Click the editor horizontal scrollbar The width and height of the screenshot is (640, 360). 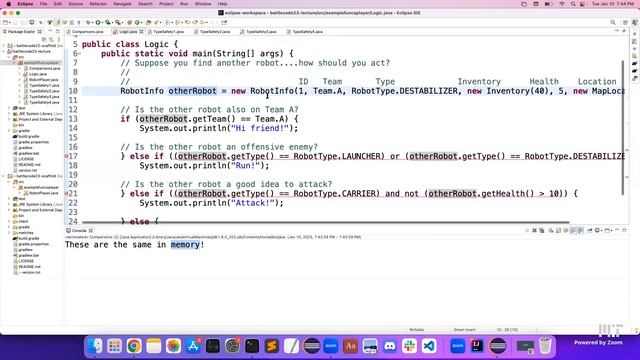[x=325, y=222]
